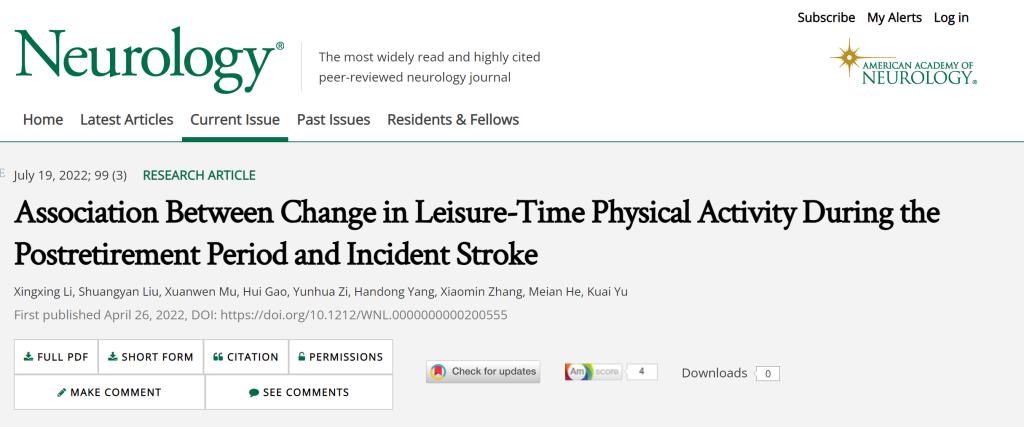This screenshot has height=427, width=1024.
Task: Click the Altmetric score badge
Action: click(x=610, y=372)
